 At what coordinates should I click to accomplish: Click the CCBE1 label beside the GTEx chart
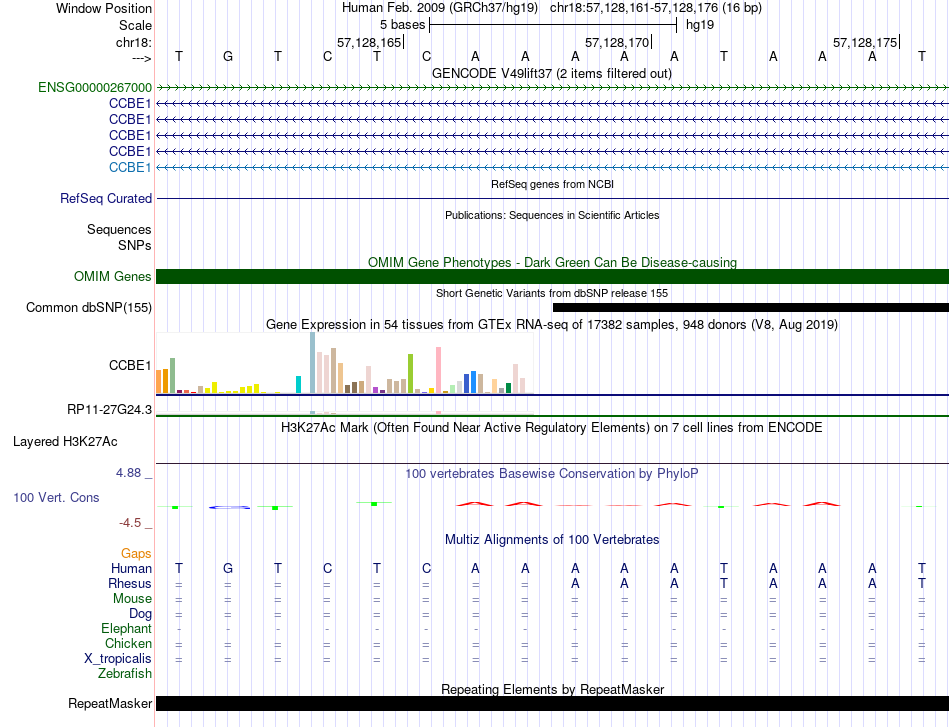[x=130, y=365]
